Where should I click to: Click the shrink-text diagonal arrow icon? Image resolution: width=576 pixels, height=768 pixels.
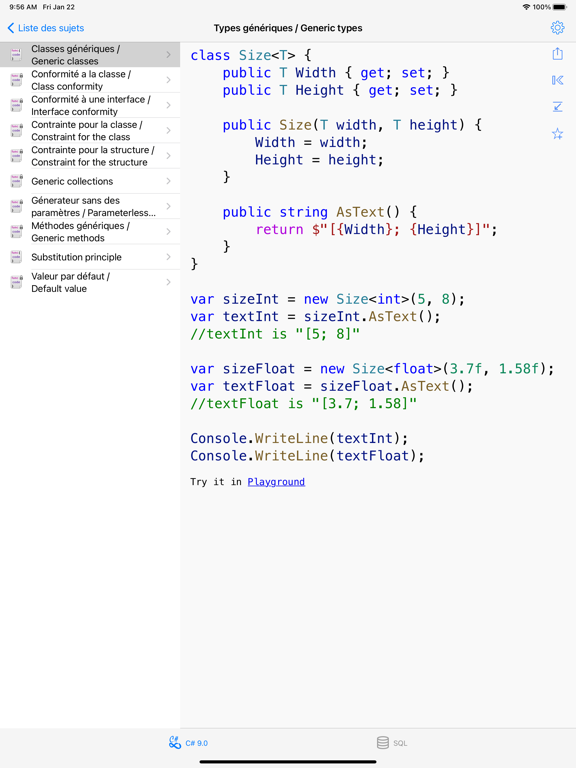(557, 106)
